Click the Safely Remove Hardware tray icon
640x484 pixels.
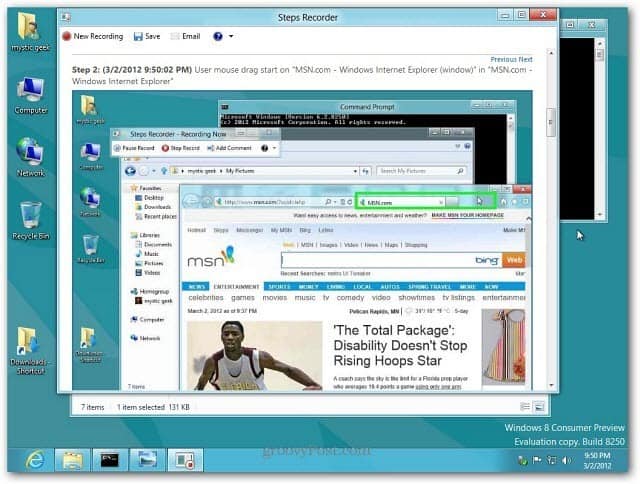tap(522, 461)
